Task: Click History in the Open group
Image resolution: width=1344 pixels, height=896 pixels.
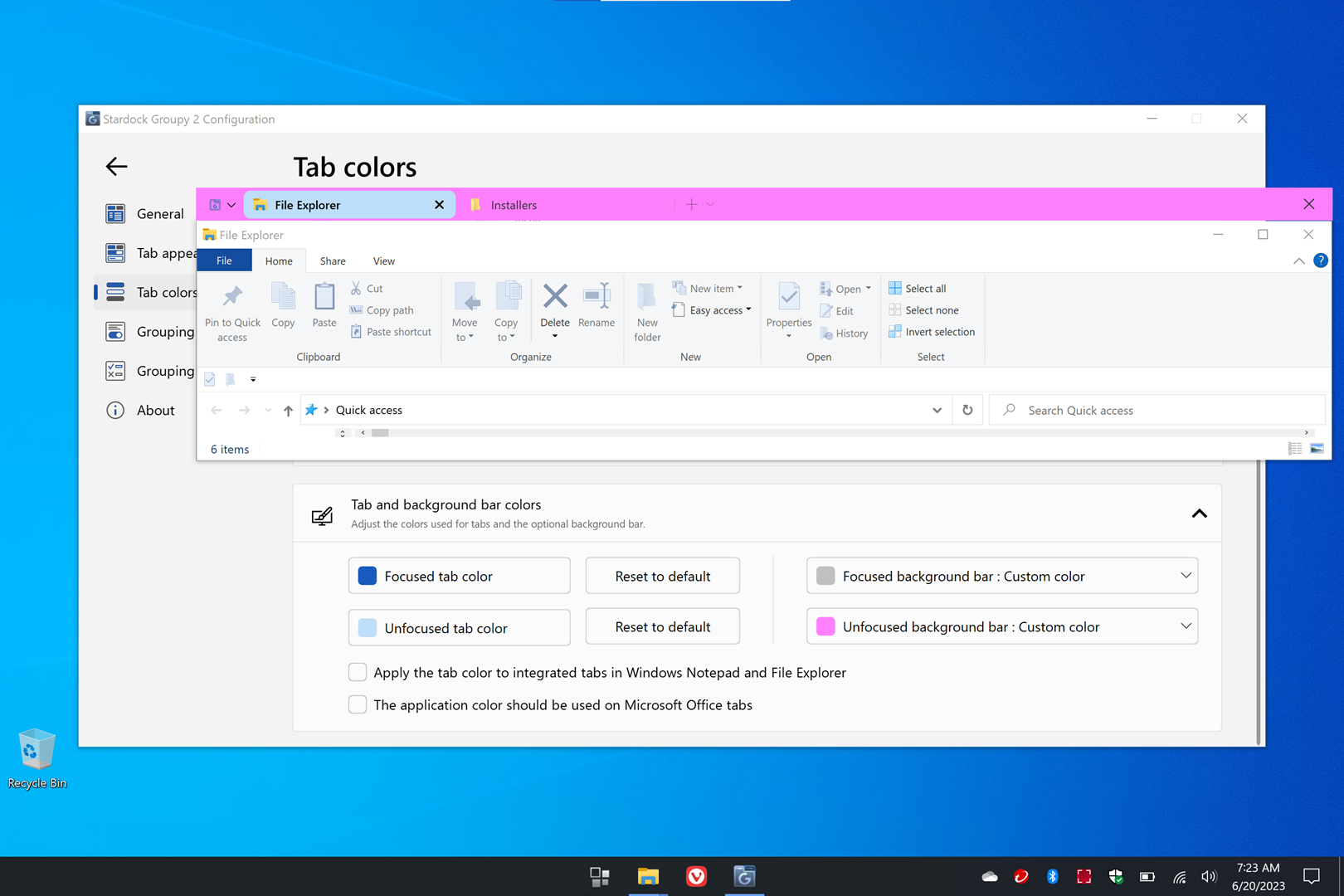Action: click(844, 334)
